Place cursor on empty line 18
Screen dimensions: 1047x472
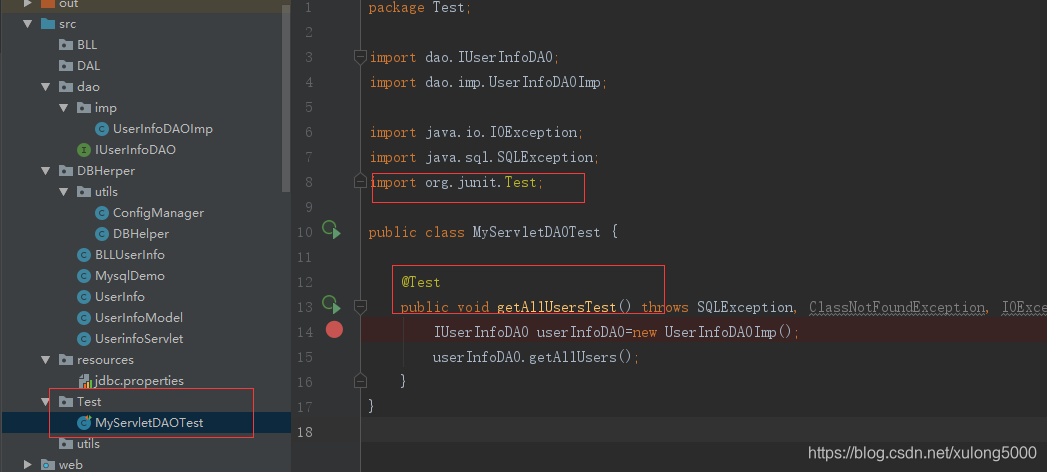coord(704,430)
